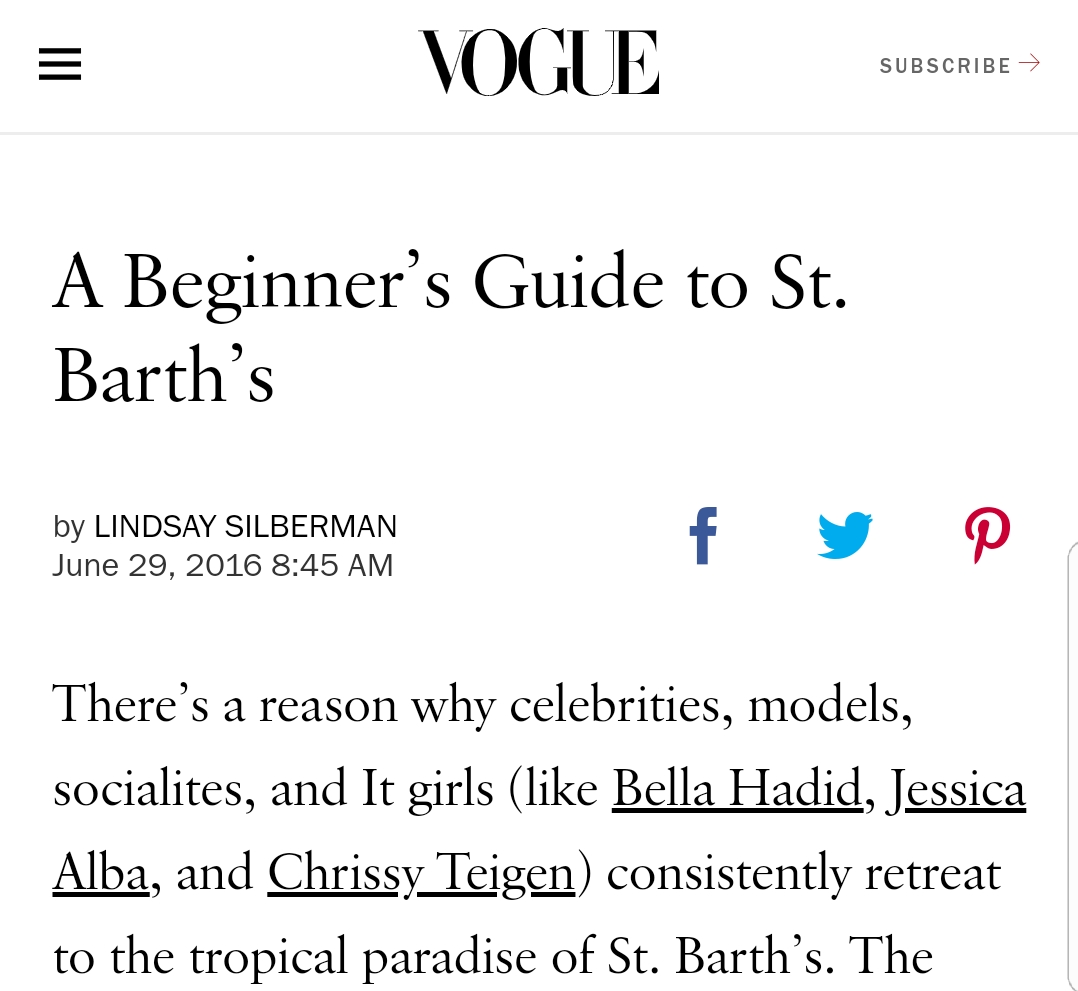Click the "by" byline label
The height and width of the screenshot is (991, 1078).
coord(69,526)
